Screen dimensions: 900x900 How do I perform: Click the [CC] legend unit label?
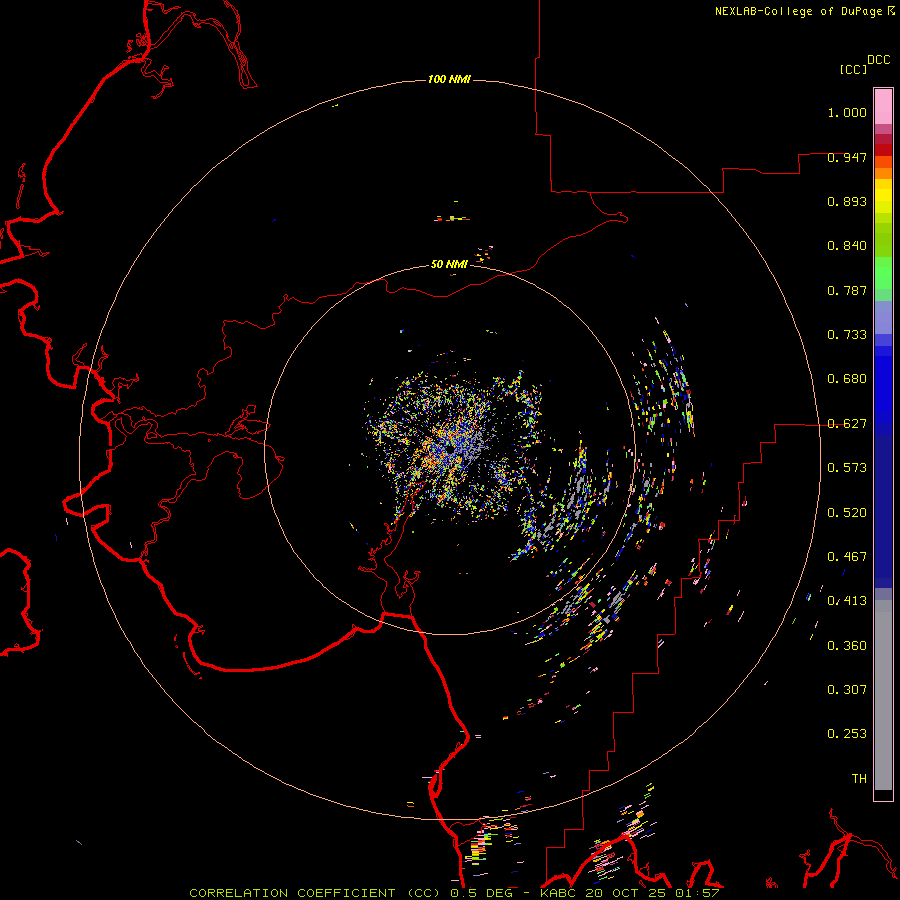click(853, 69)
